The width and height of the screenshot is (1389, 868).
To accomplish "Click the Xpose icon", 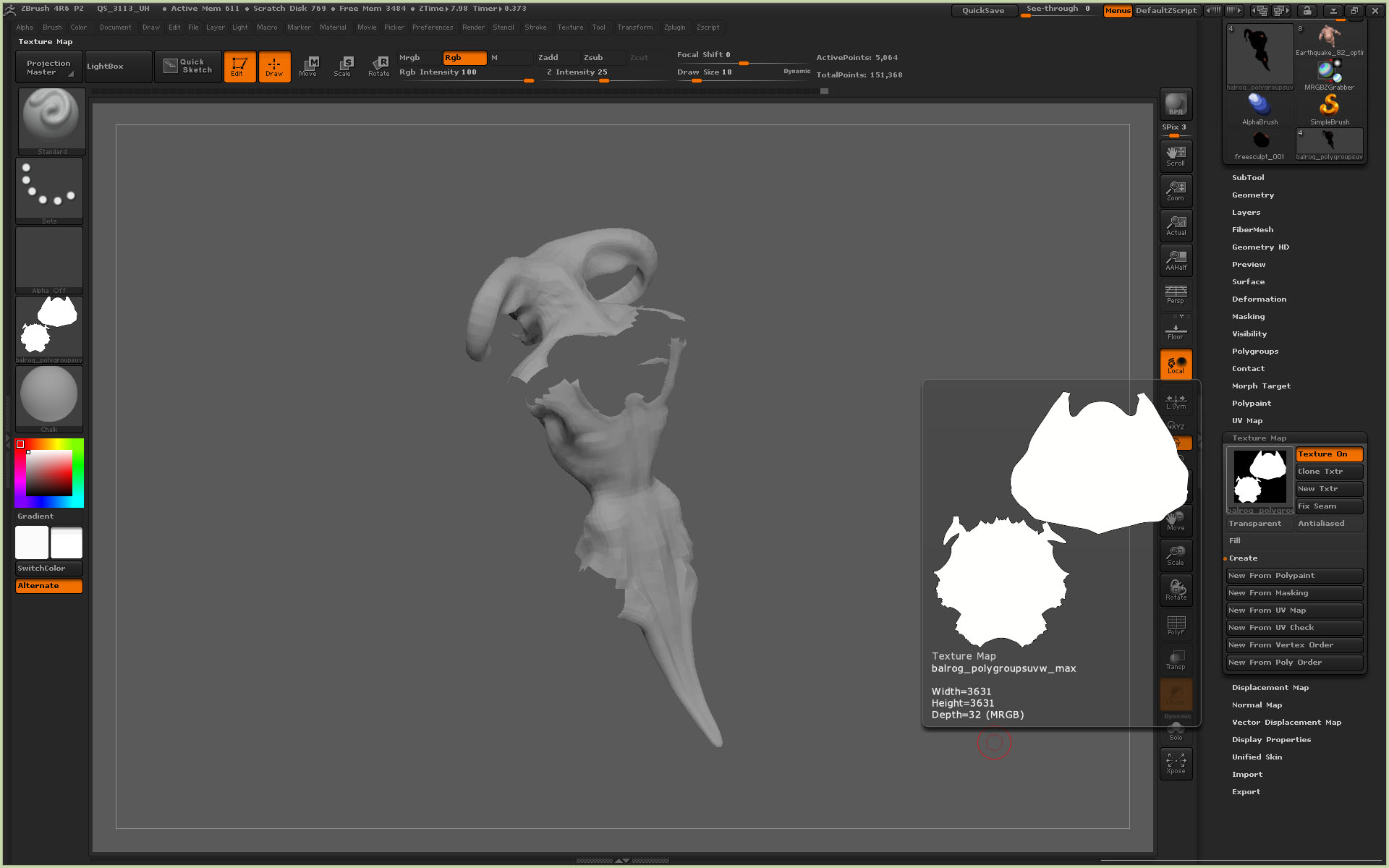I will point(1176,763).
